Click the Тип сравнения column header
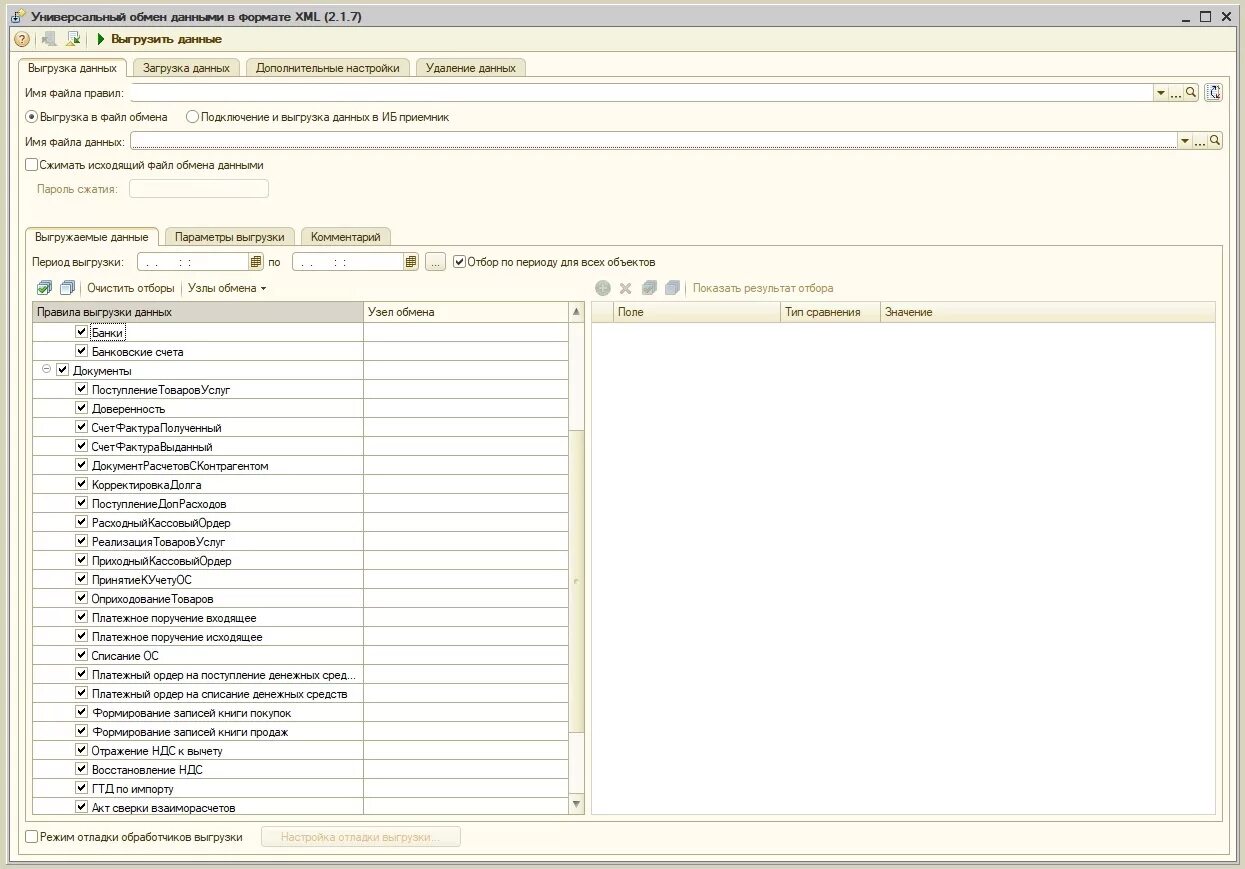Image resolution: width=1245 pixels, height=869 pixels. point(830,312)
